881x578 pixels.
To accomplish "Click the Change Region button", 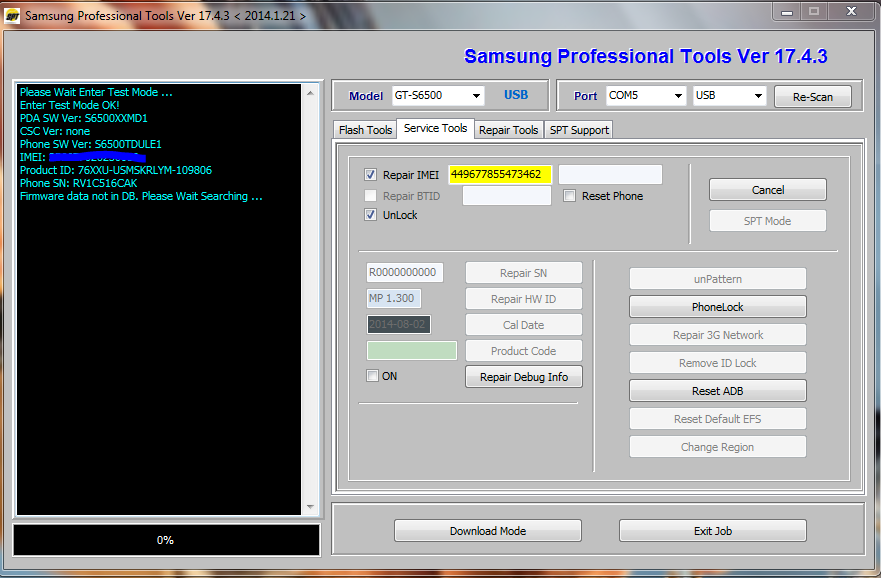I will point(717,447).
